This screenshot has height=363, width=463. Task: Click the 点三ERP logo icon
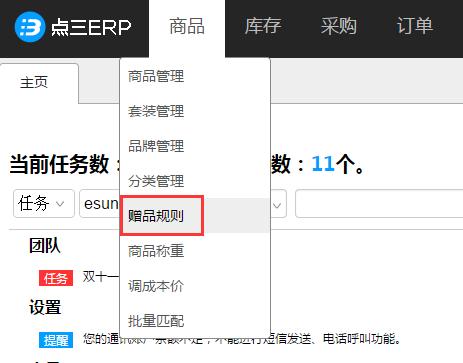[30, 27]
